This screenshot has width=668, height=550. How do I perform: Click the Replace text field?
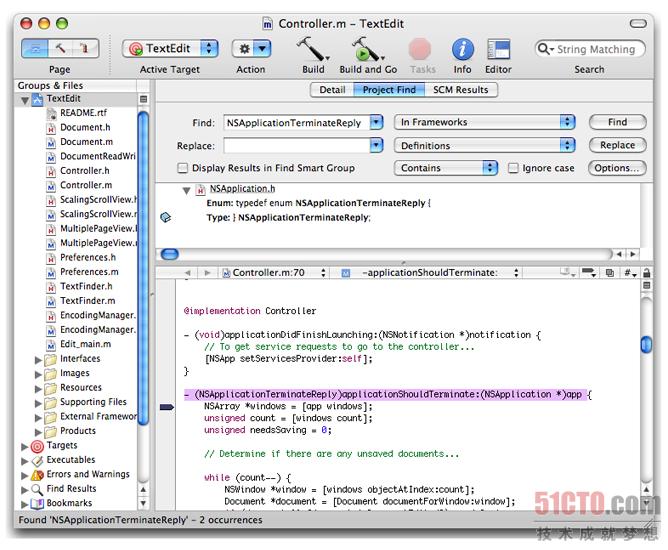(x=297, y=145)
